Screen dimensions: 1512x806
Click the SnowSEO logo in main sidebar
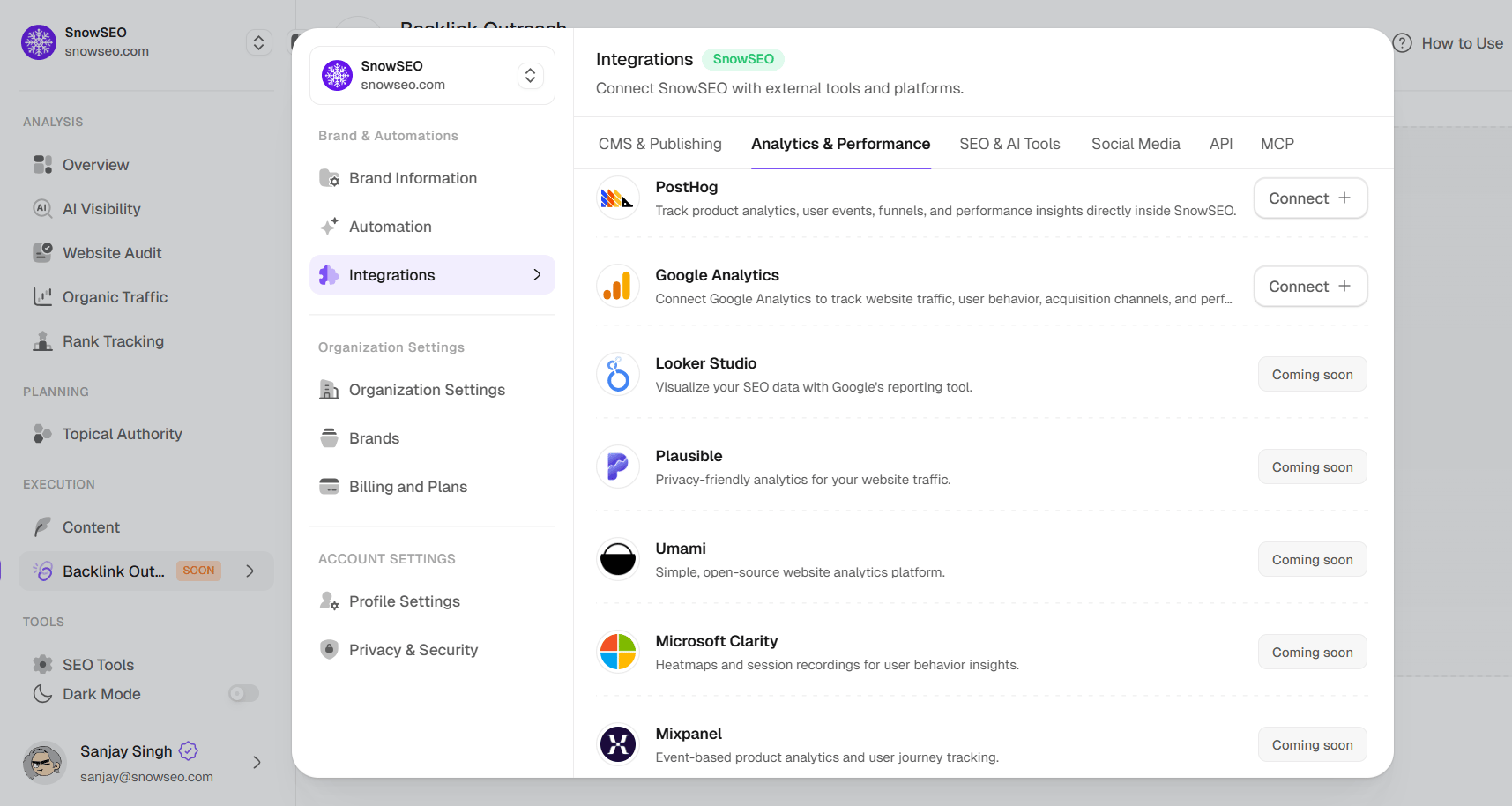coord(39,42)
